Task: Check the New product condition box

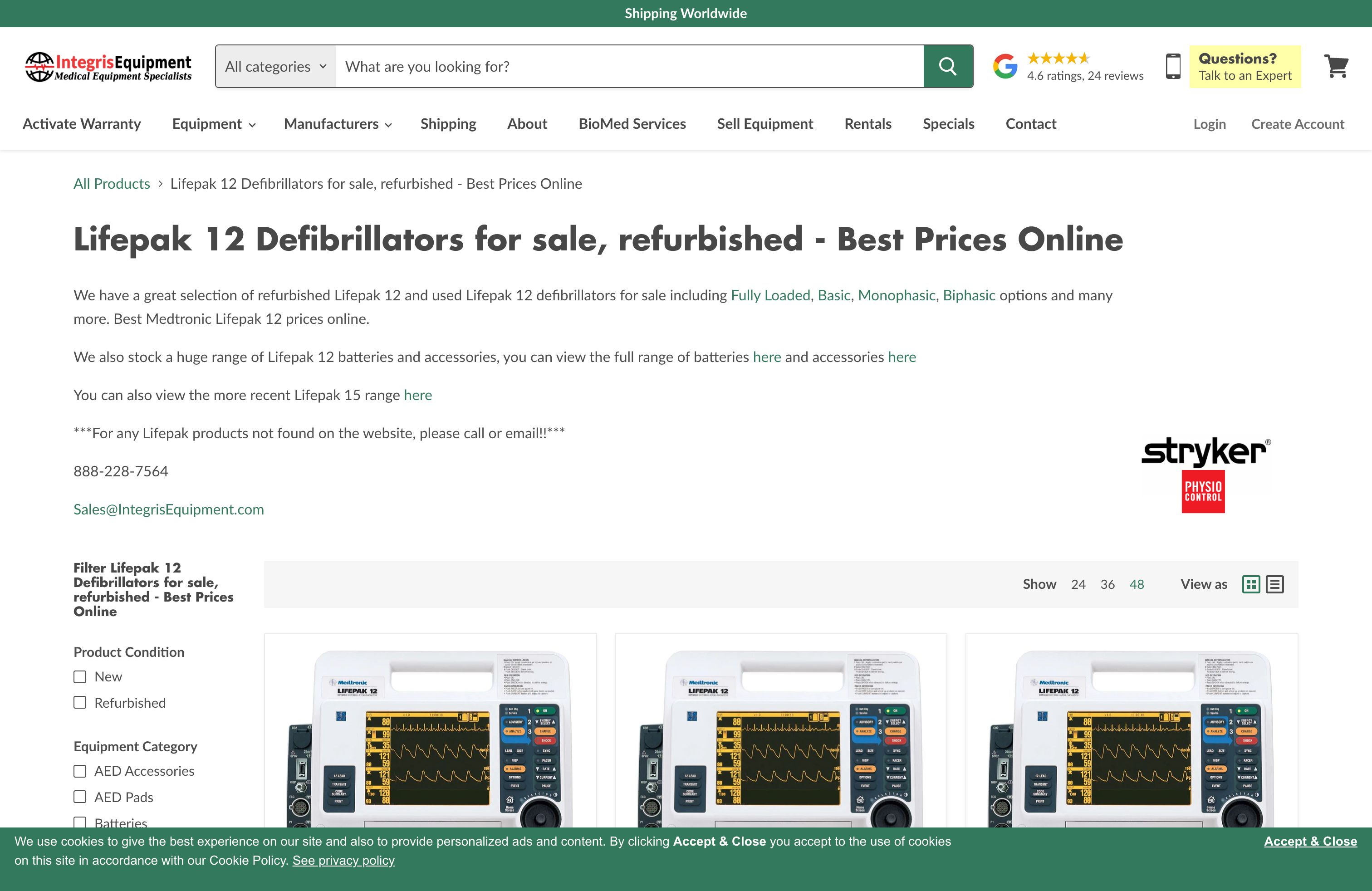Action: (x=80, y=676)
